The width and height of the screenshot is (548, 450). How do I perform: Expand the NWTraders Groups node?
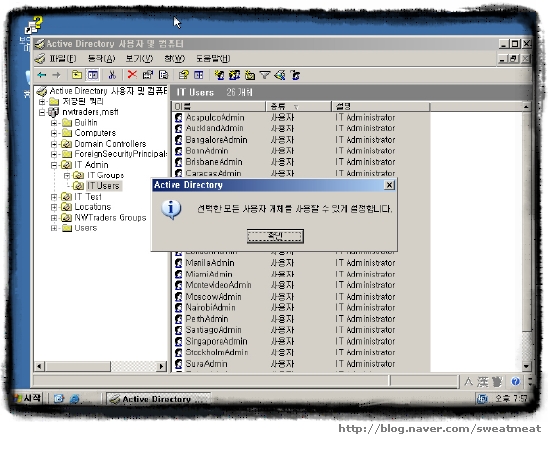(x=54, y=218)
